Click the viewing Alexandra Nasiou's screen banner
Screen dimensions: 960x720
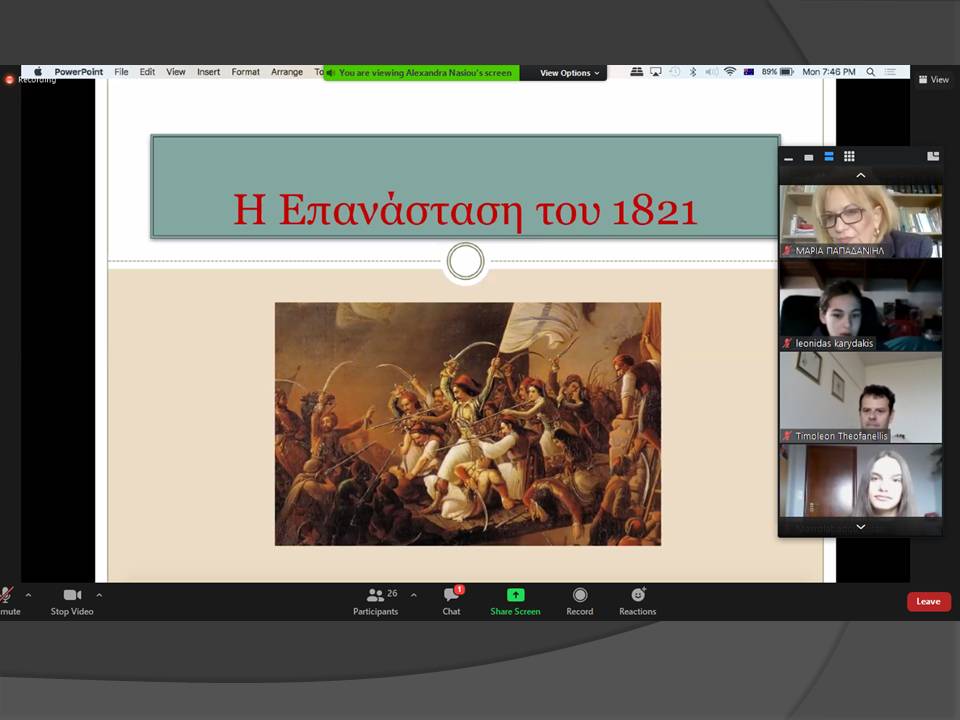(421, 73)
